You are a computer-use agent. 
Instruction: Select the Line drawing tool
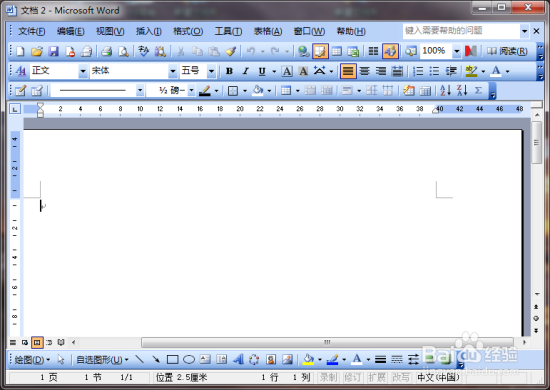[140, 359]
